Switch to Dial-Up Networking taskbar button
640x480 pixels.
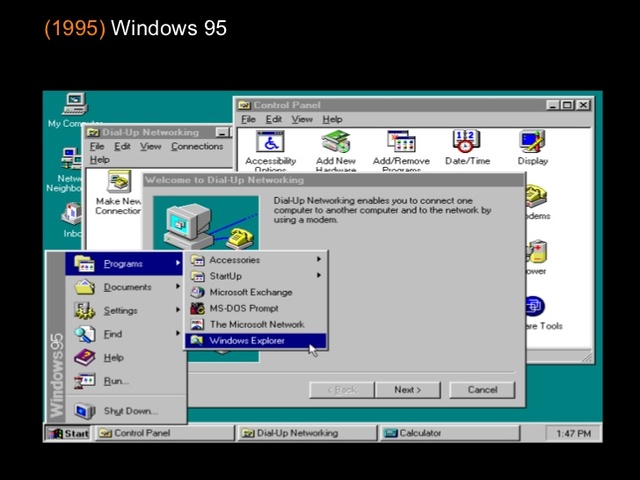pyautogui.click(x=307, y=433)
